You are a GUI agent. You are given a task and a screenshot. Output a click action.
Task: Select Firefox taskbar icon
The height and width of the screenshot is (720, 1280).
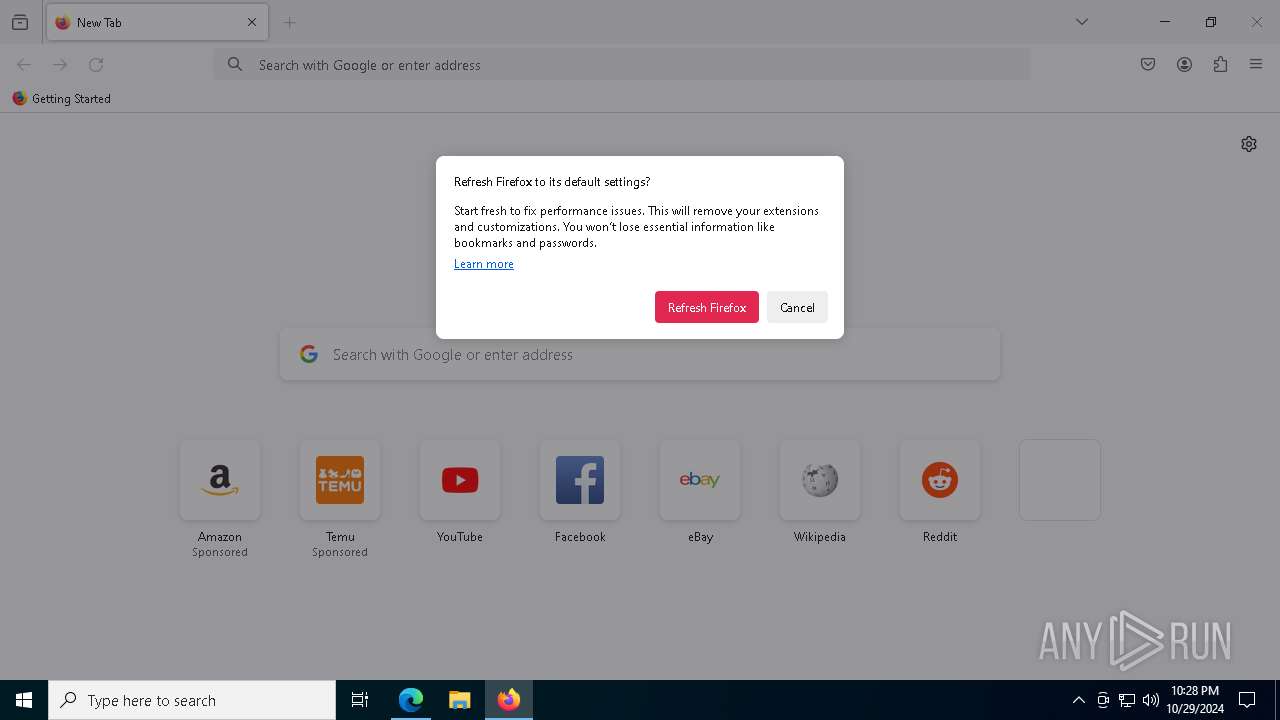(509, 700)
